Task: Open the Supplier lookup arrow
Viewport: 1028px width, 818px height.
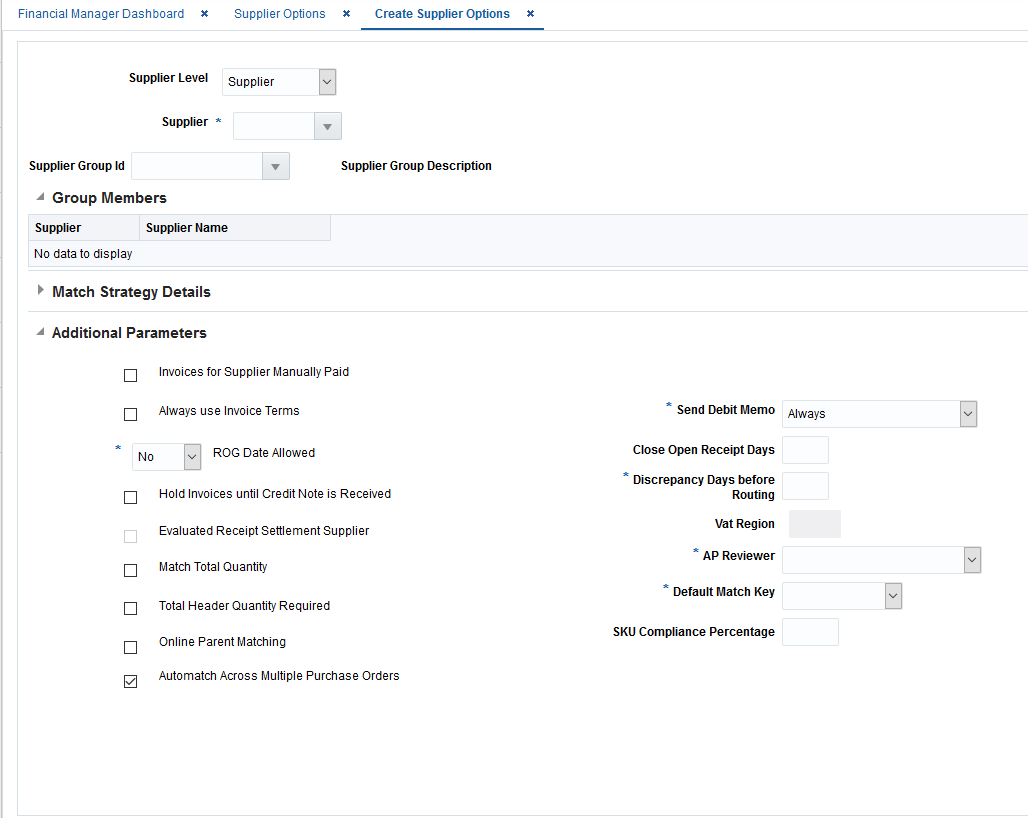Action: pos(327,126)
